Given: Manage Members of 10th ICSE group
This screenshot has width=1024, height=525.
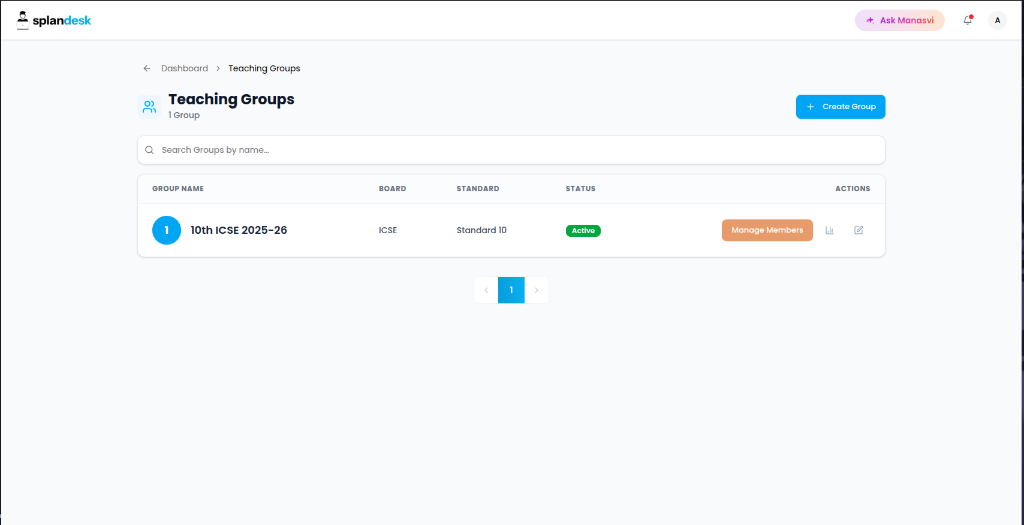Looking at the screenshot, I should coord(767,230).
